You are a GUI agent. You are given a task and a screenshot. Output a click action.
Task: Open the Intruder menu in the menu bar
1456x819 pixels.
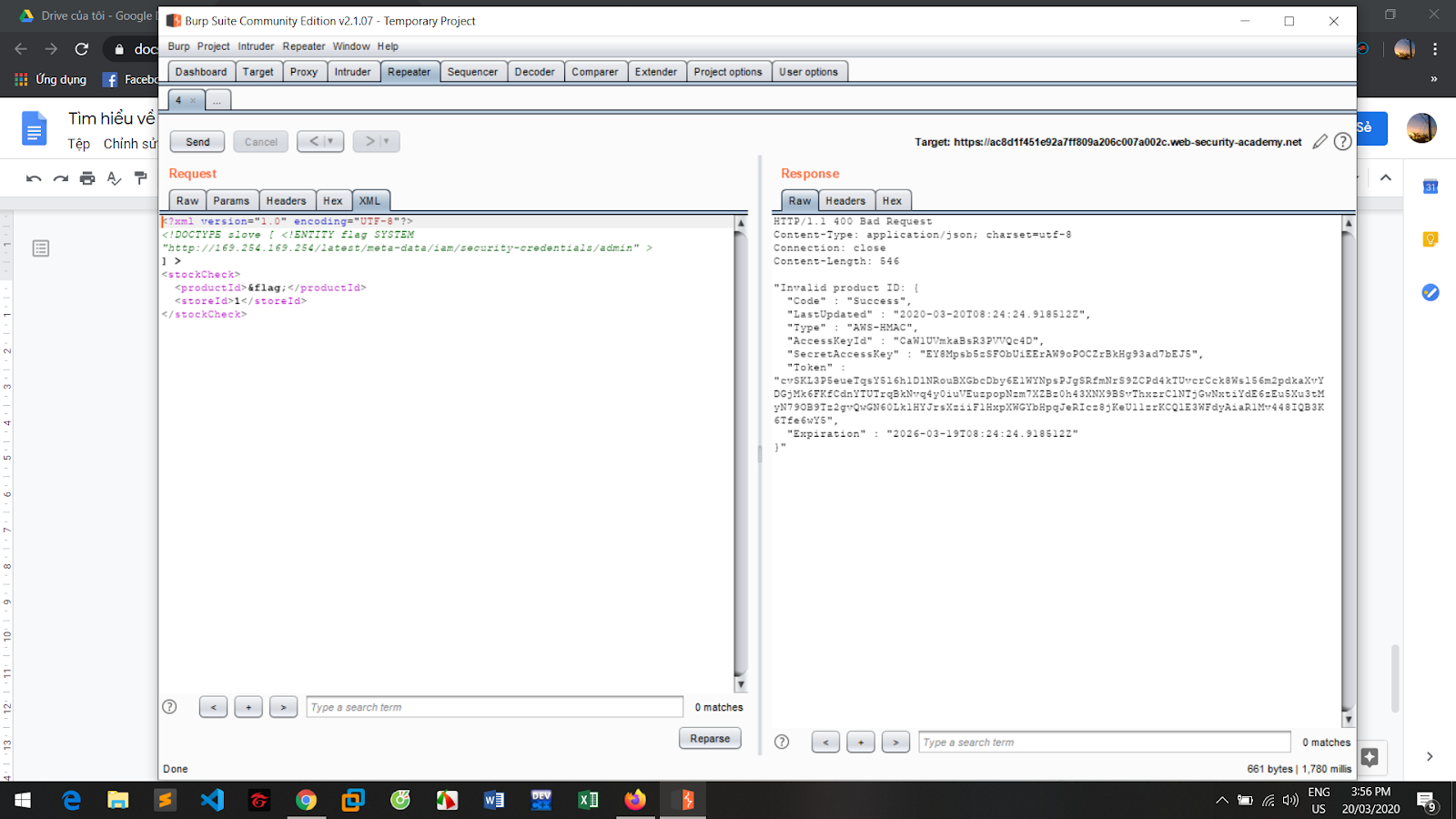pyautogui.click(x=256, y=46)
